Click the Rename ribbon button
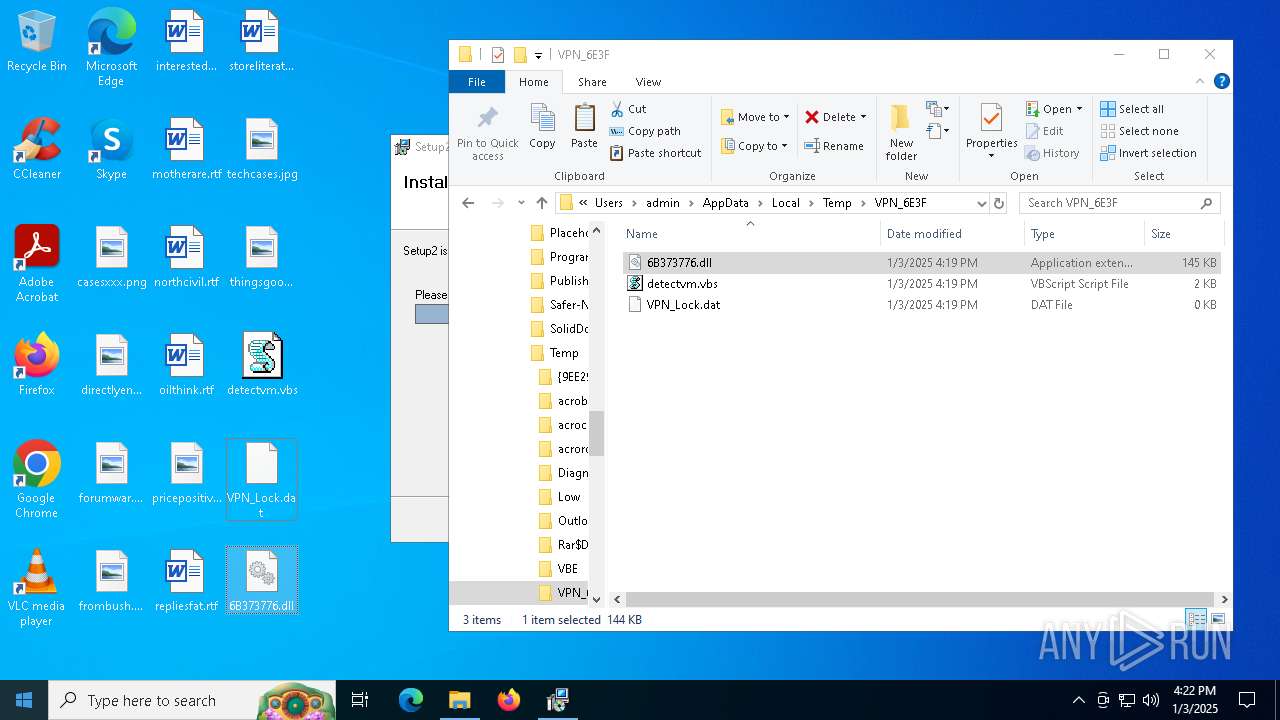This screenshot has height=720, width=1280. pos(834,146)
